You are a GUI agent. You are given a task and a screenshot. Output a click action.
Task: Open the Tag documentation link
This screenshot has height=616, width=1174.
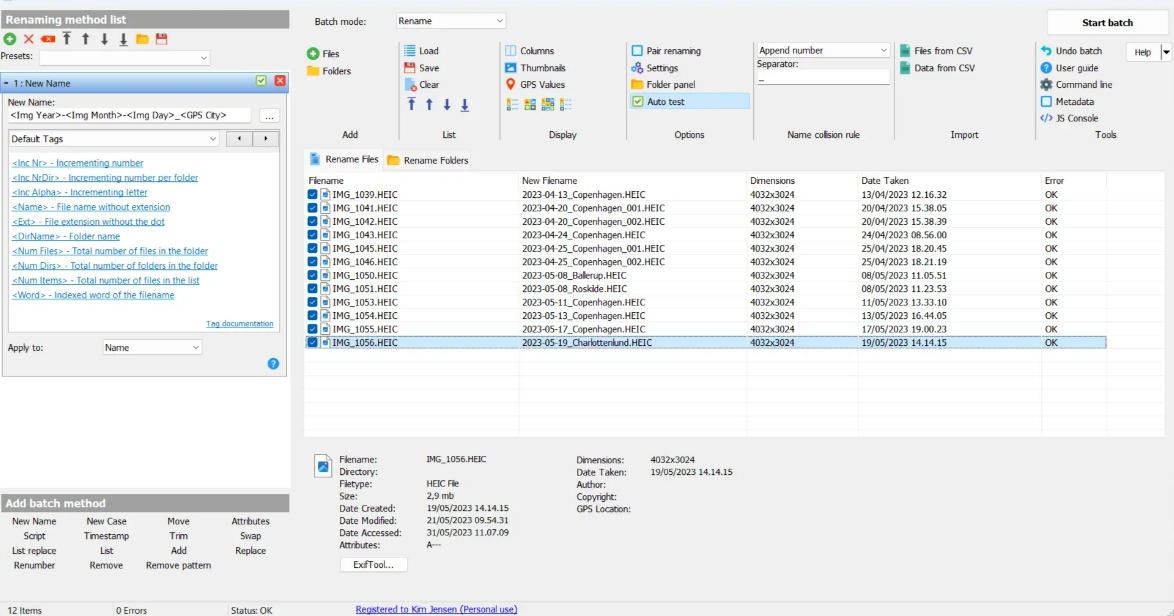pos(240,323)
